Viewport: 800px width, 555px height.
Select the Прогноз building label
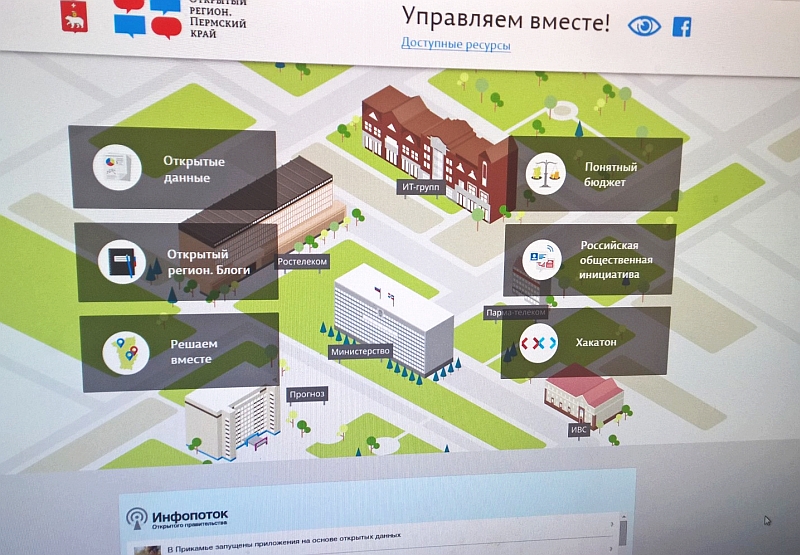pyautogui.click(x=307, y=394)
